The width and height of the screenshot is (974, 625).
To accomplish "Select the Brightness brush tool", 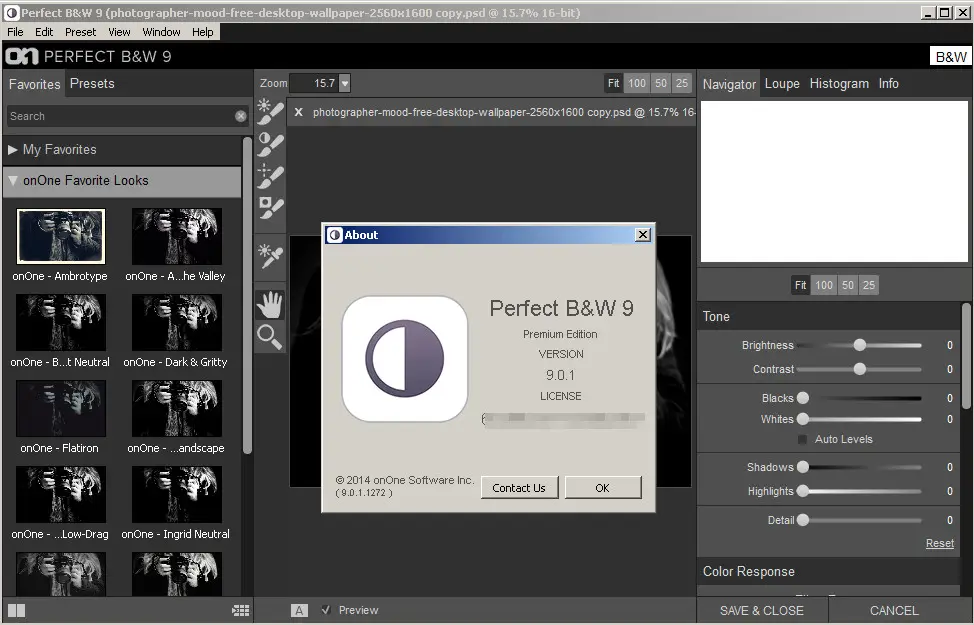I will 270,111.
